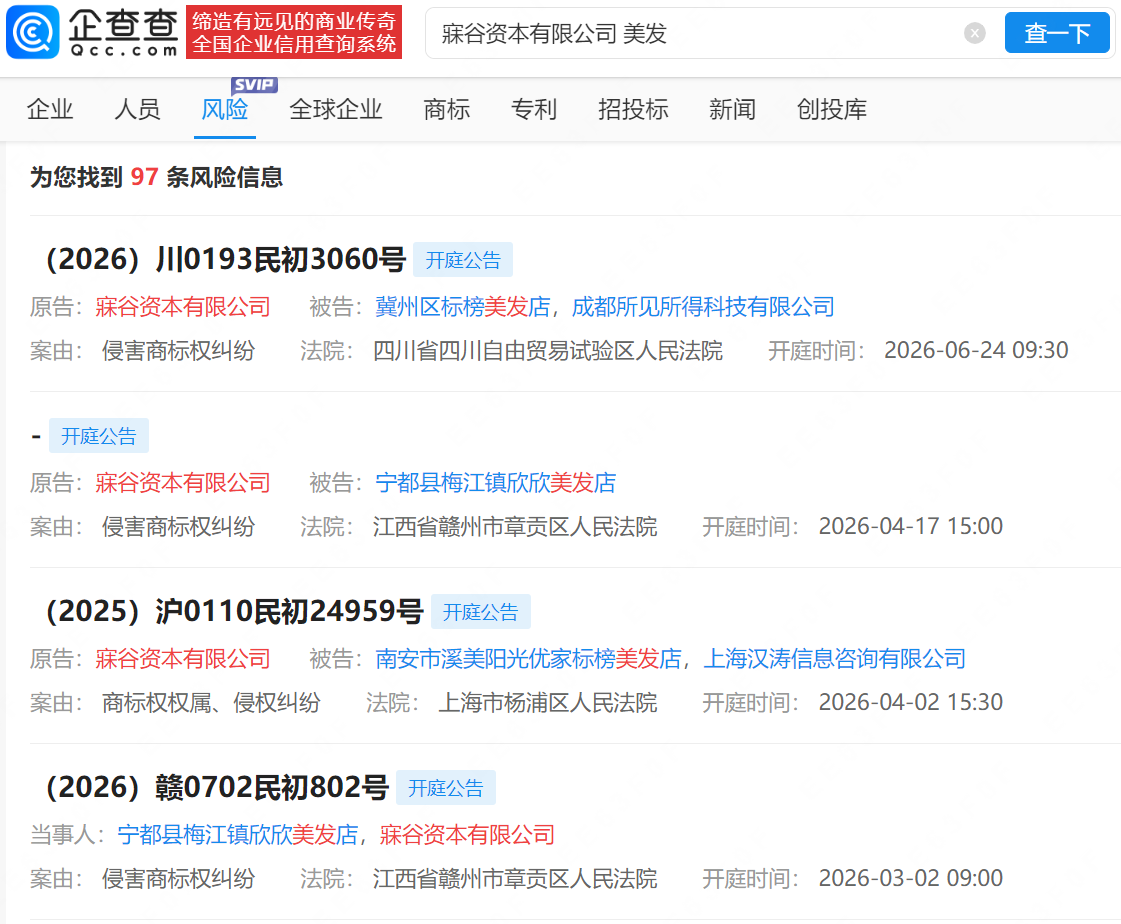This screenshot has width=1121, height=924.
Task: Clear the search box with X icon
Action: (974, 33)
